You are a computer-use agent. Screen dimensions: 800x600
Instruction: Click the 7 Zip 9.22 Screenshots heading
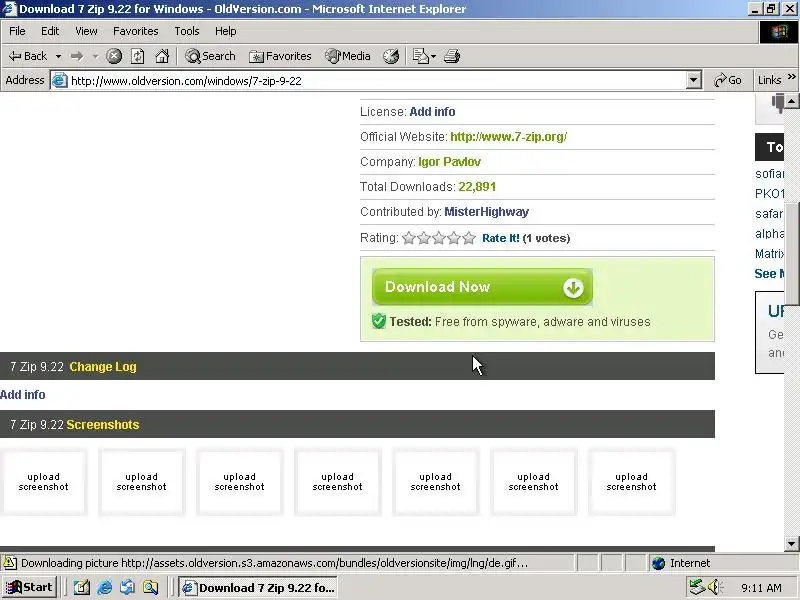pos(74,424)
